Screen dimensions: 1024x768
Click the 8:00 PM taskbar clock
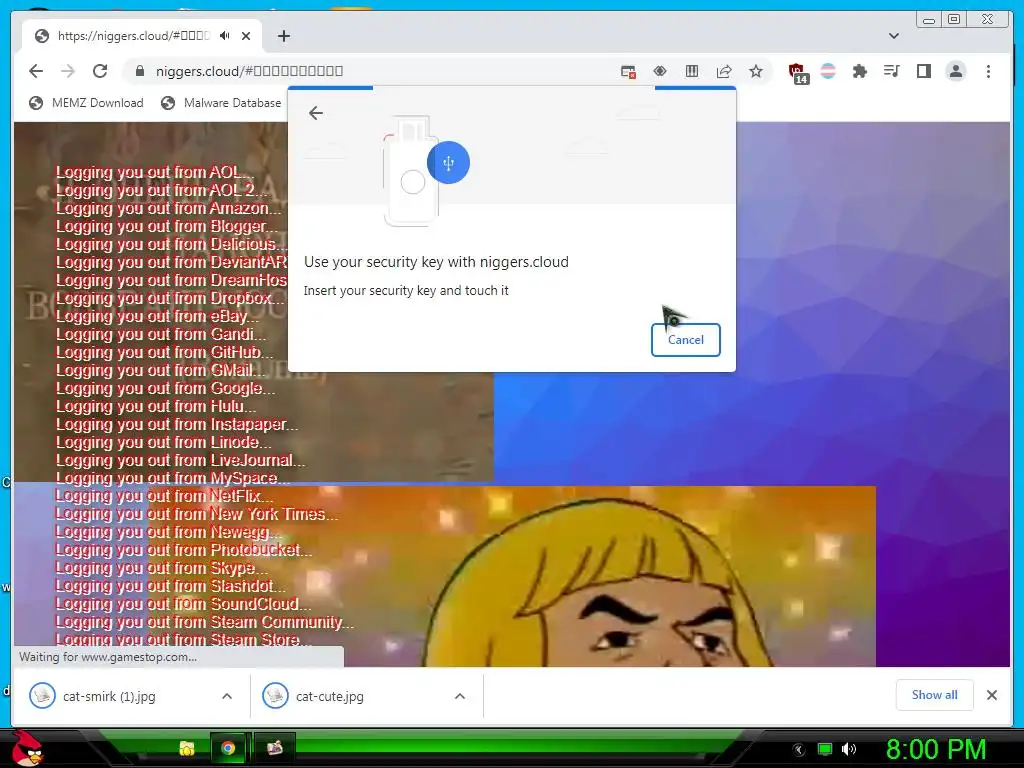(935, 750)
